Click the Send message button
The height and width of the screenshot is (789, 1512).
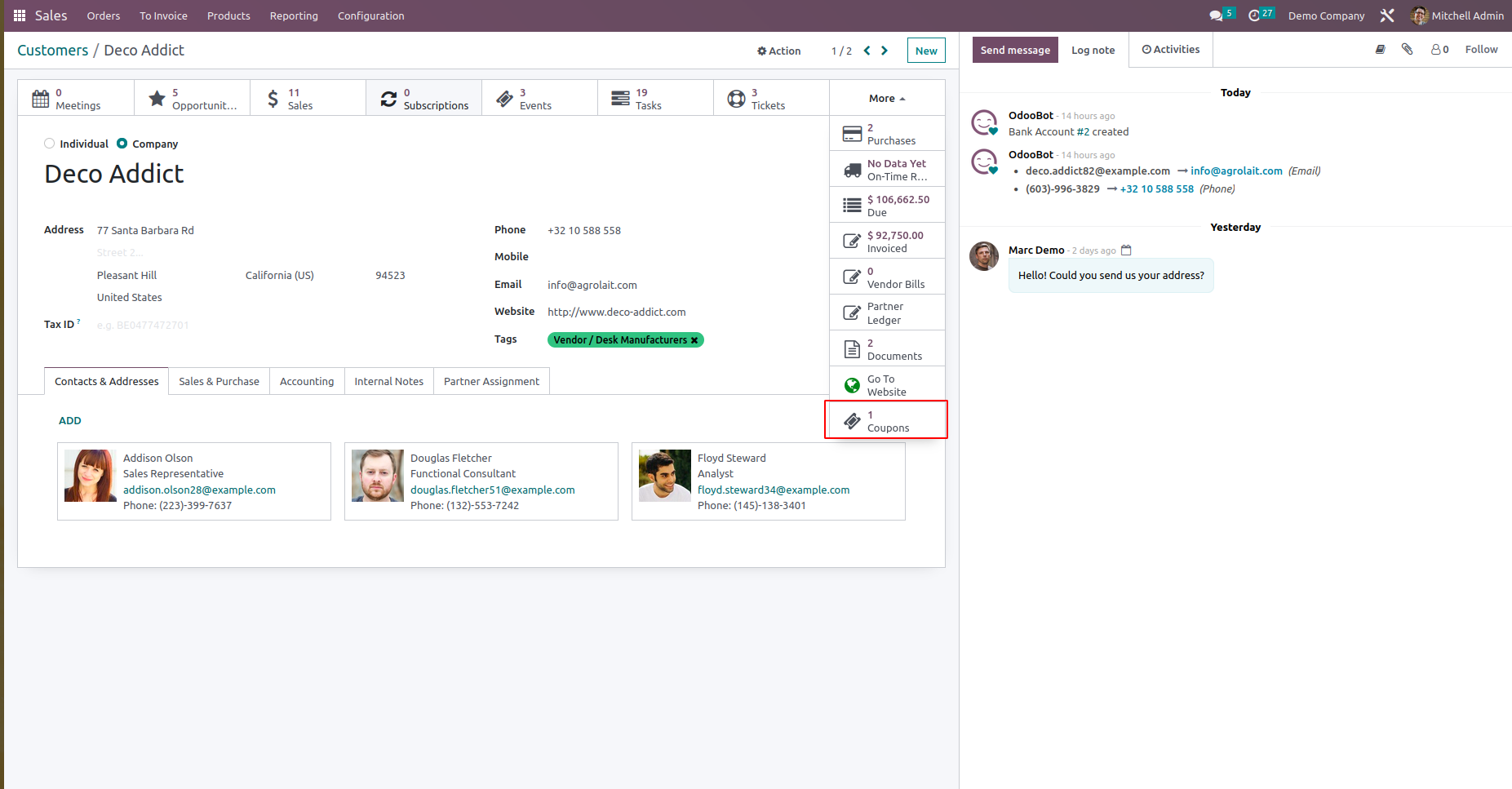click(1015, 50)
